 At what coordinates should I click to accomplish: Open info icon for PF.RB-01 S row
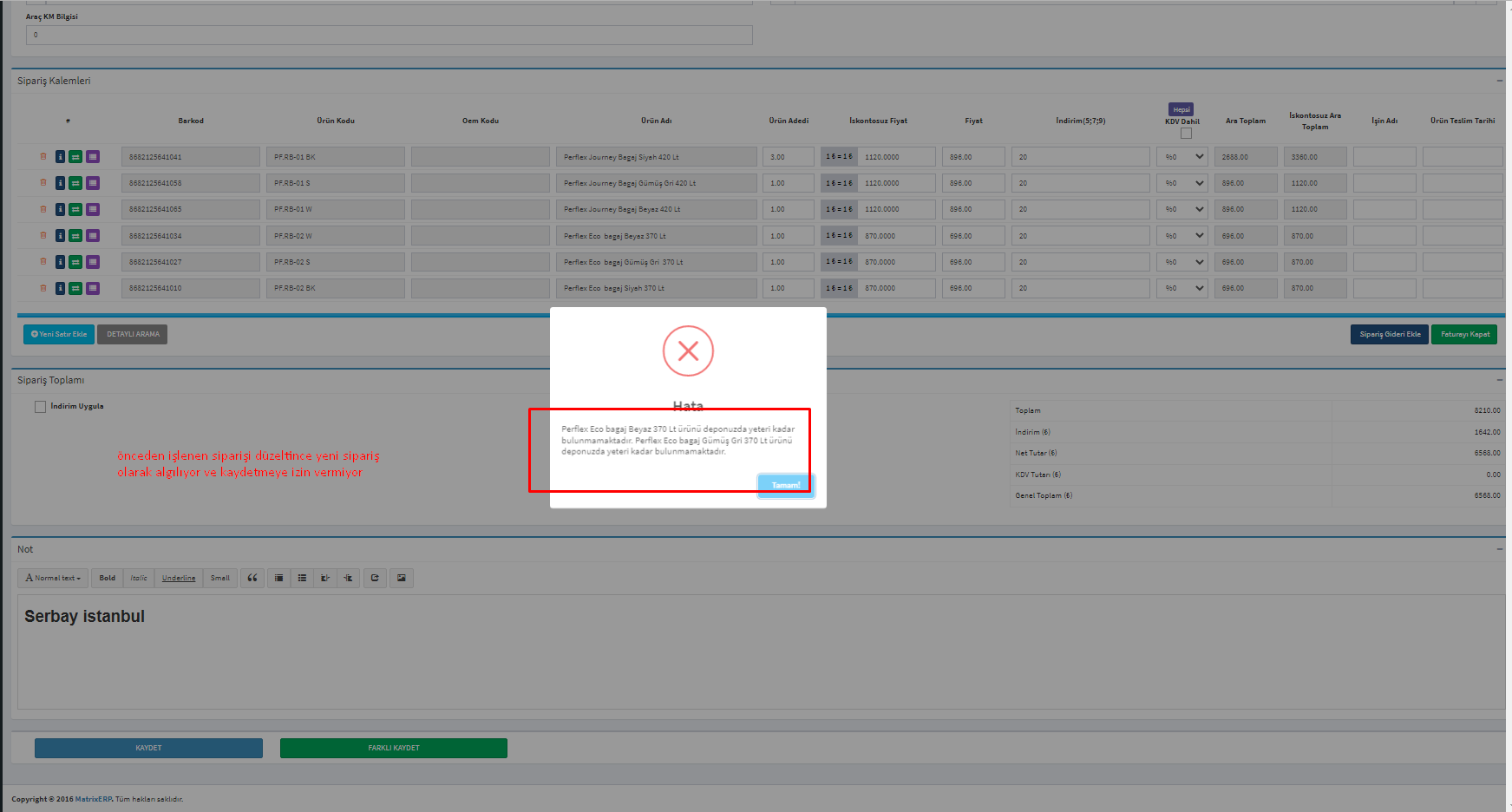pos(60,183)
